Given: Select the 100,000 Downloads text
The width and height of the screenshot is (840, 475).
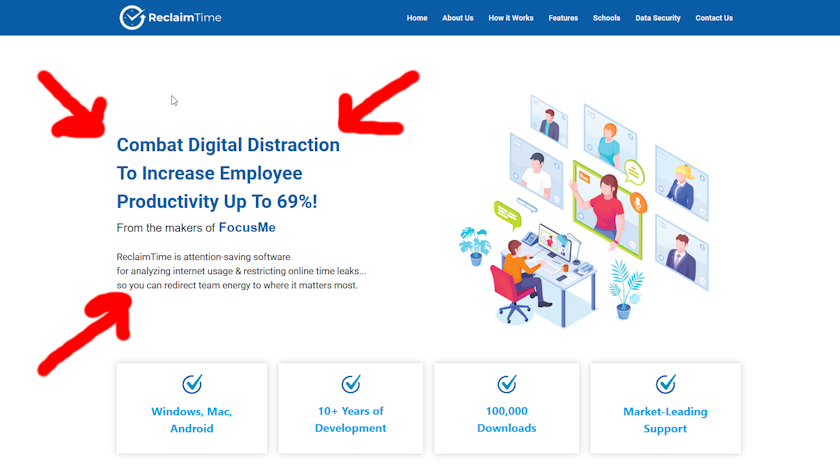Looking at the screenshot, I should click(507, 419).
